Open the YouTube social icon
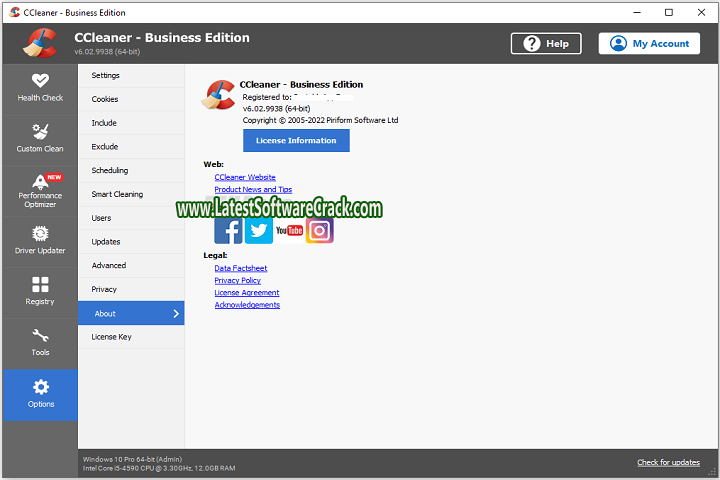This screenshot has width=720, height=480. (289, 231)
